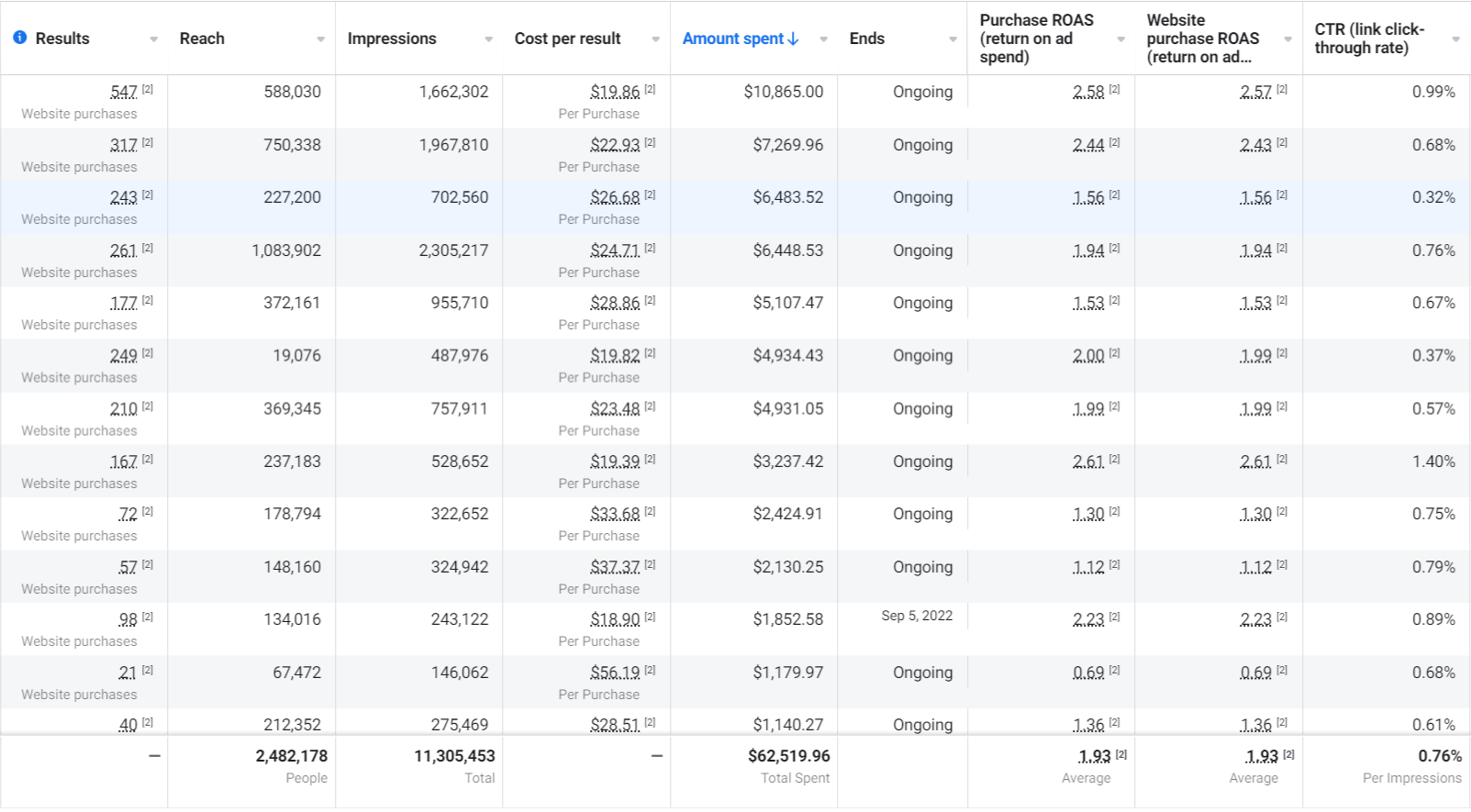Image resolution: width=1471 pixels, height=812 pixels.
Task: Open the Cost per result column dropdown
Action: pos(655,39)
